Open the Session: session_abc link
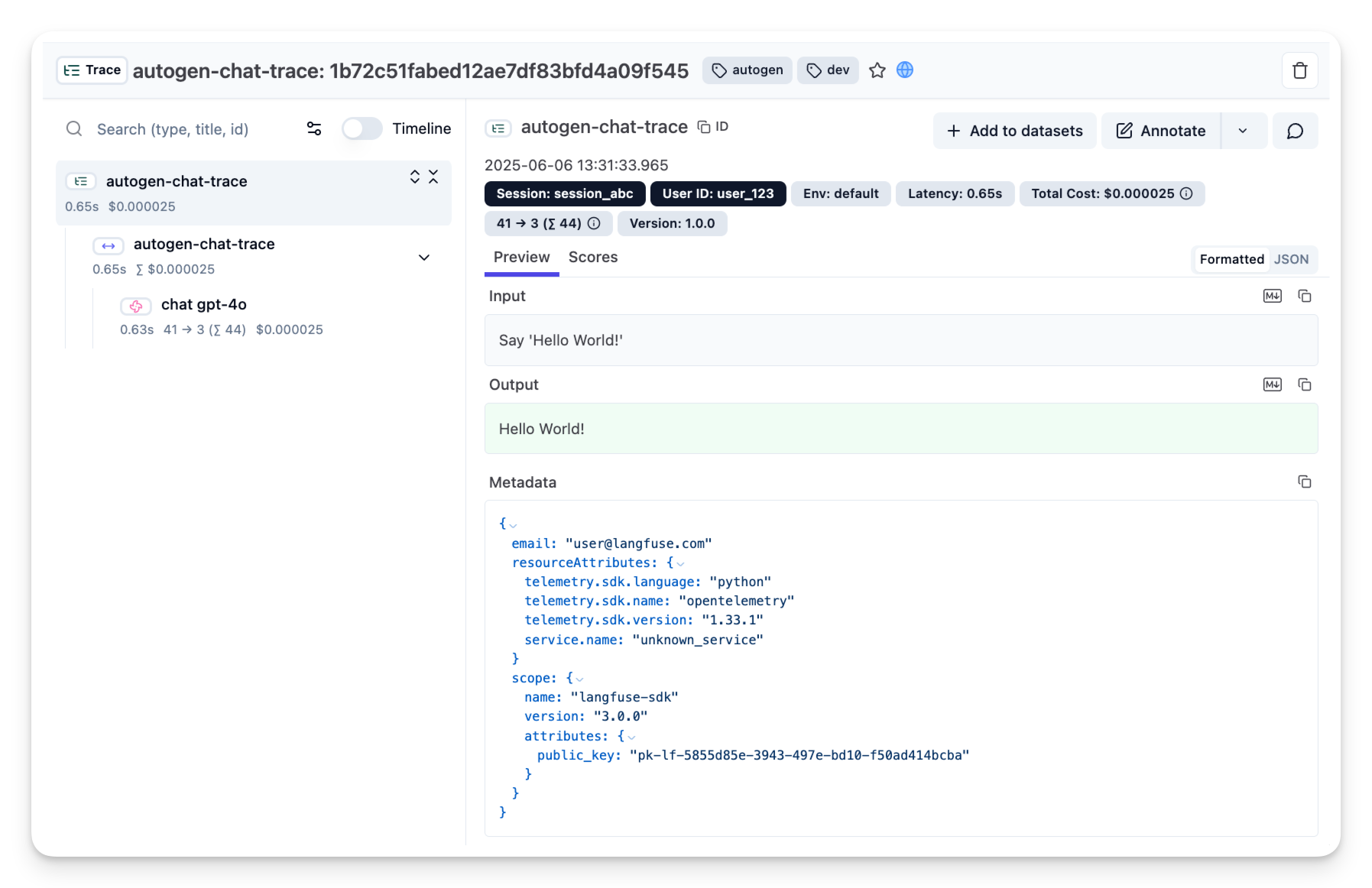Image resolution: width=1372 pixels, height=888 pixels. [564, 194]
